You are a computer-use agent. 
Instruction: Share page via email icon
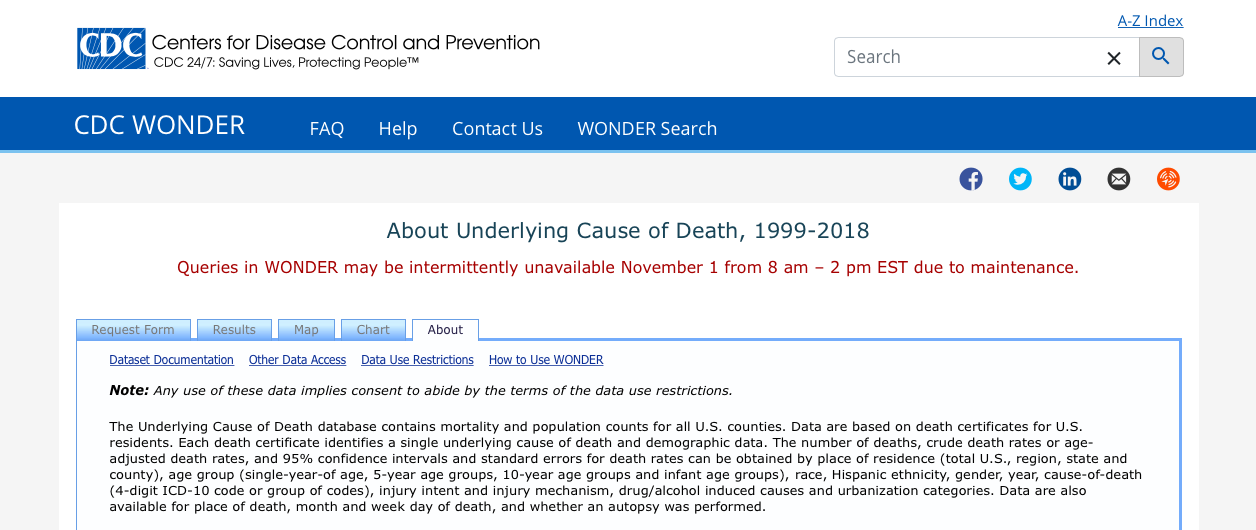click(x=1118, y=179)
